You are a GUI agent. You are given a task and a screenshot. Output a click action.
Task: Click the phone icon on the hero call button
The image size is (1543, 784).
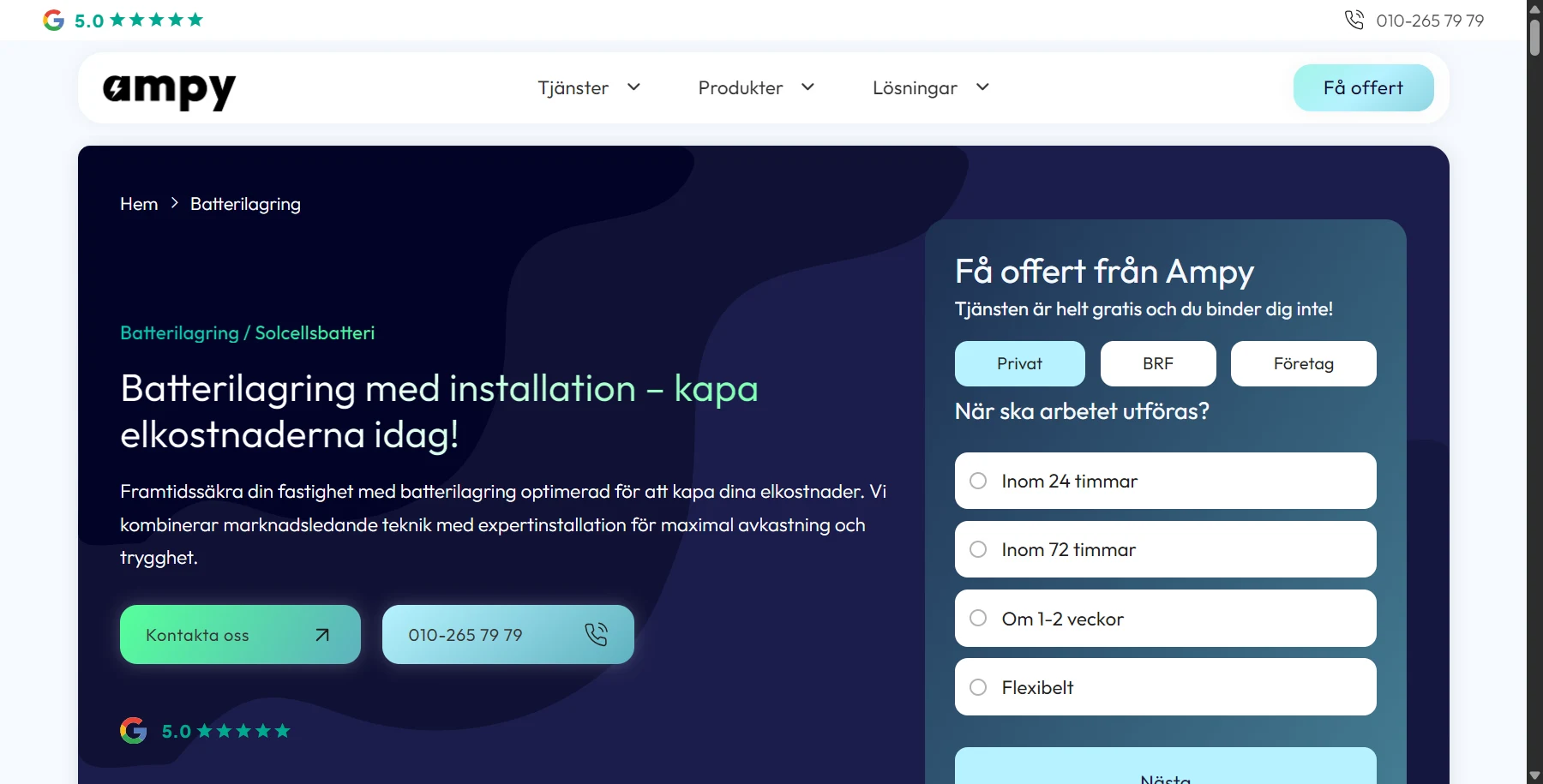pyautogui.click(x=596, y=634)
